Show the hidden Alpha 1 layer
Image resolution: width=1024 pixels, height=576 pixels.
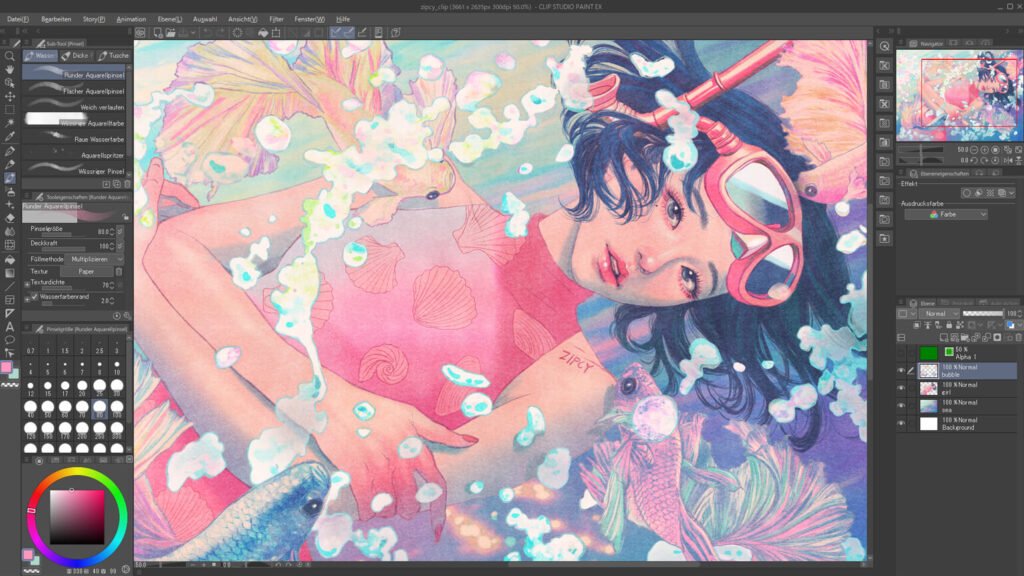pos(901,353)
